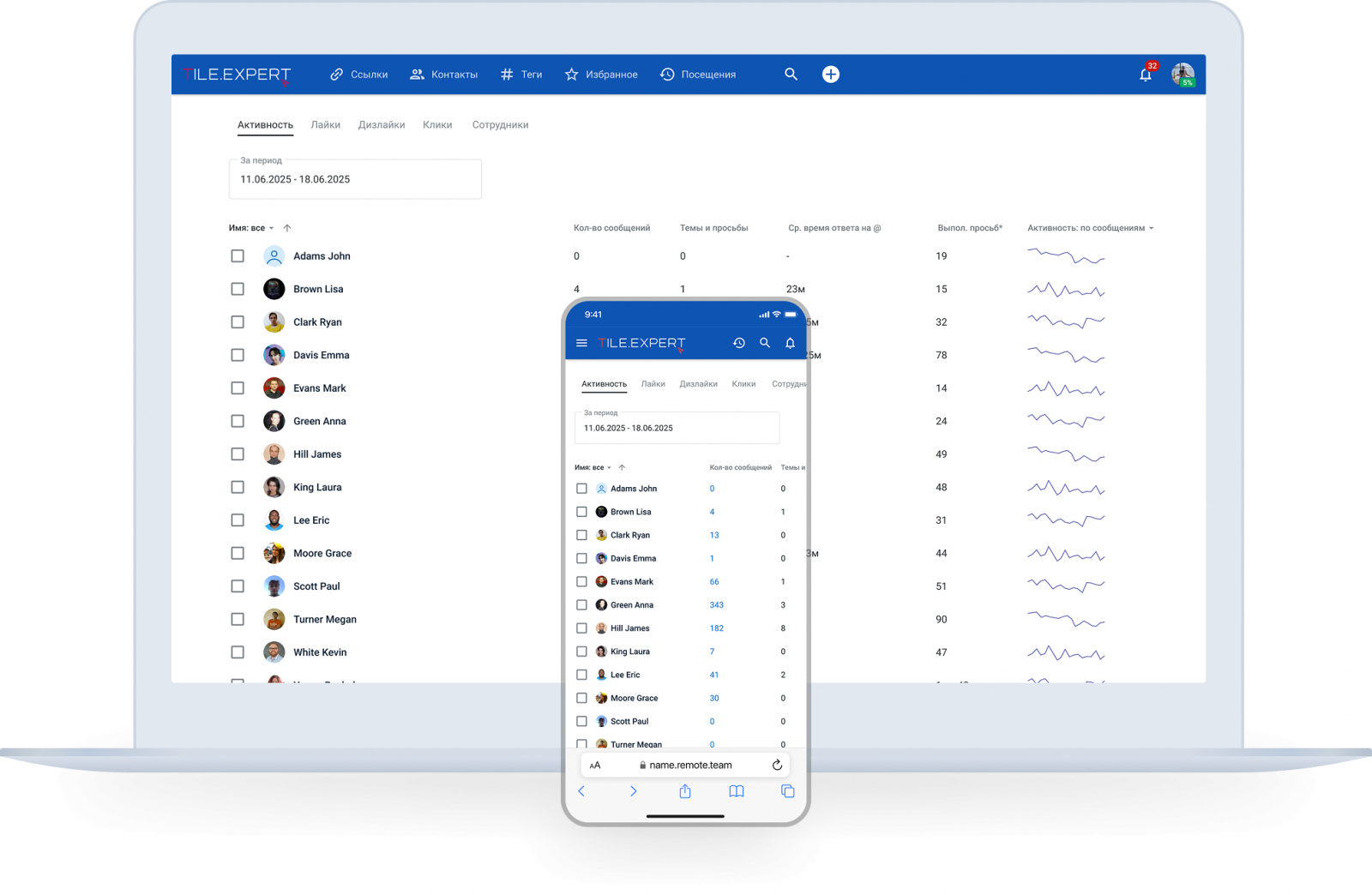Viewport: 1372px width, 895px height.
Task: Expand the Имя: все filter on desktop
Action: point(251,228)
